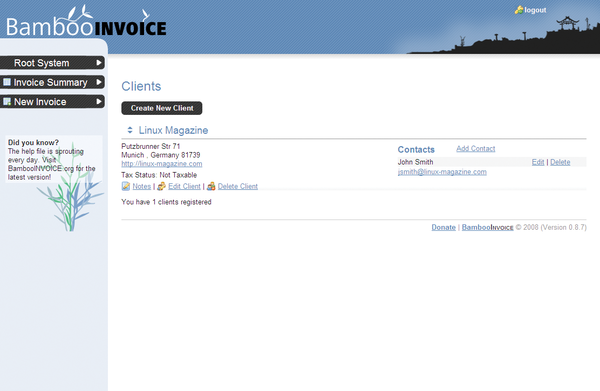Open the client Notes link
Image resolution: width=600 pixels, height=391 pixels.
click(142, 186)
